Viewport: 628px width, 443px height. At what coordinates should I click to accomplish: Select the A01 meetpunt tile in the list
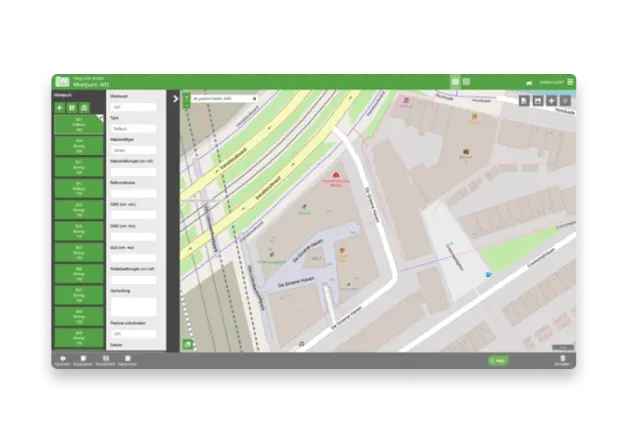(x=79, y=125)
